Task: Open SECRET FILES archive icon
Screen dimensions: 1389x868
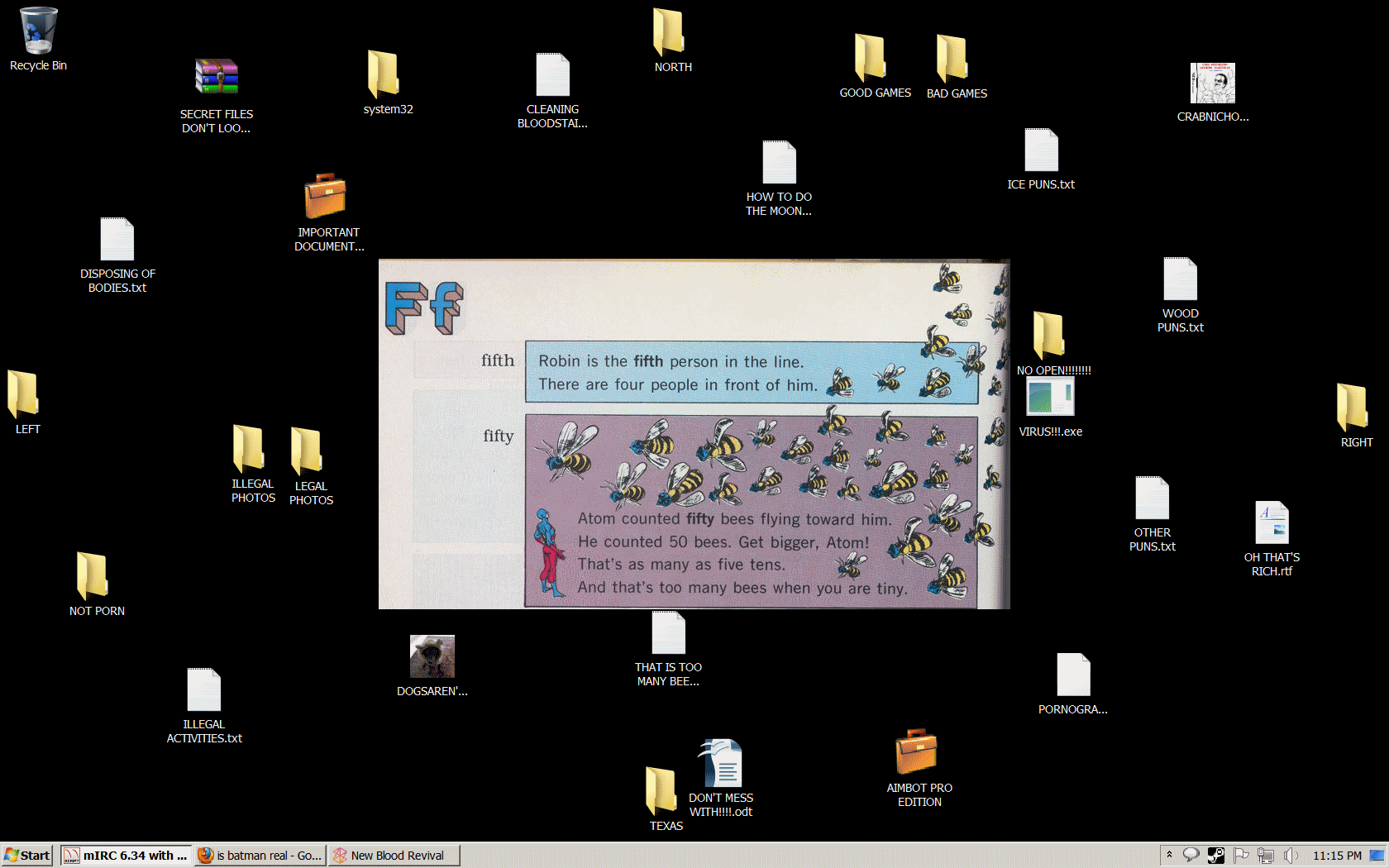Action: click(x=217, y=77)
